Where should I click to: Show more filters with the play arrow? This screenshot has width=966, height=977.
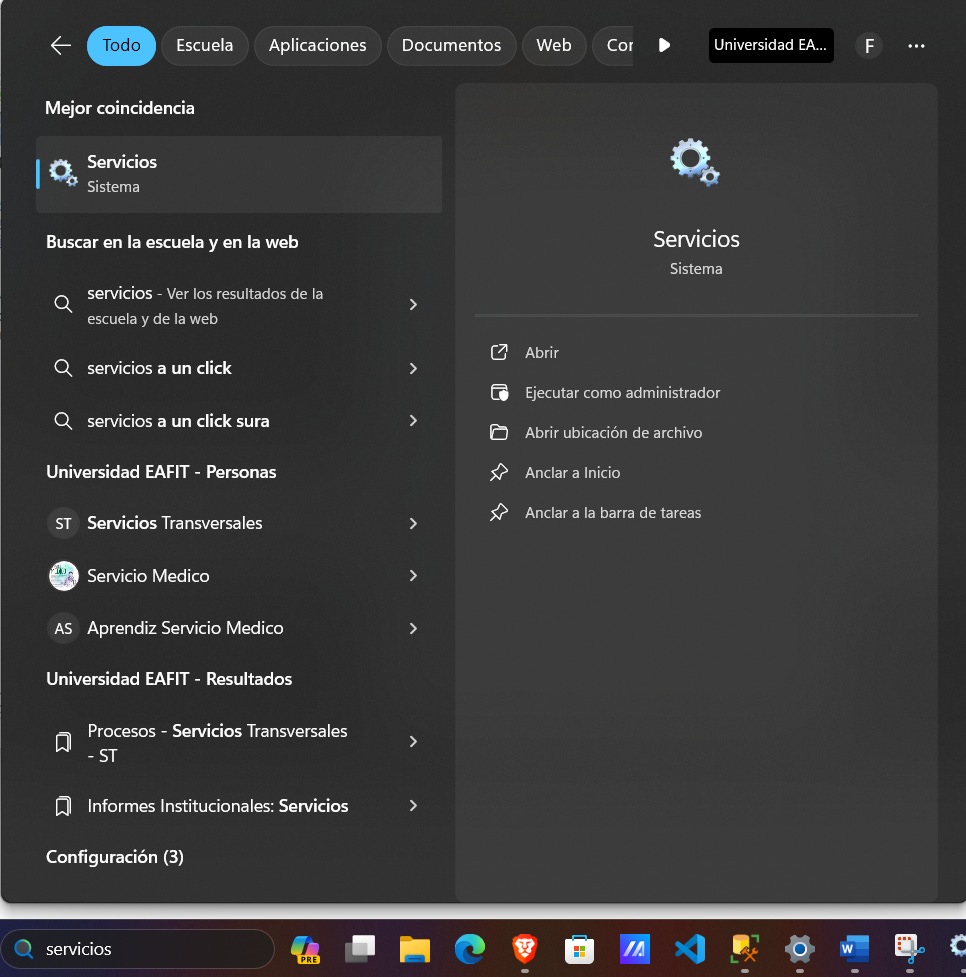click(x=664, y=45)
